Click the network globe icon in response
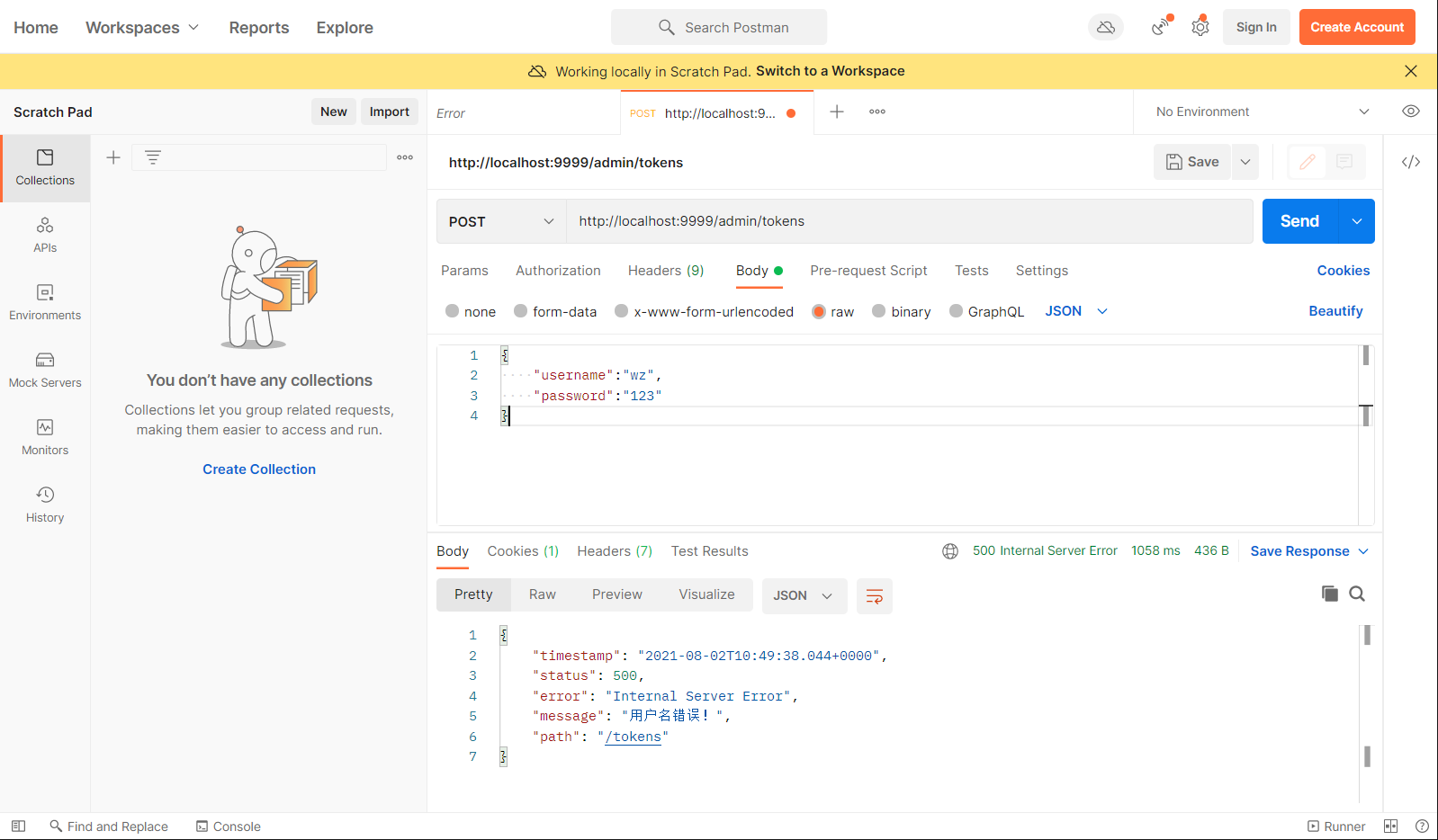This screenshot has height=840, width=1438. point(950,551)
